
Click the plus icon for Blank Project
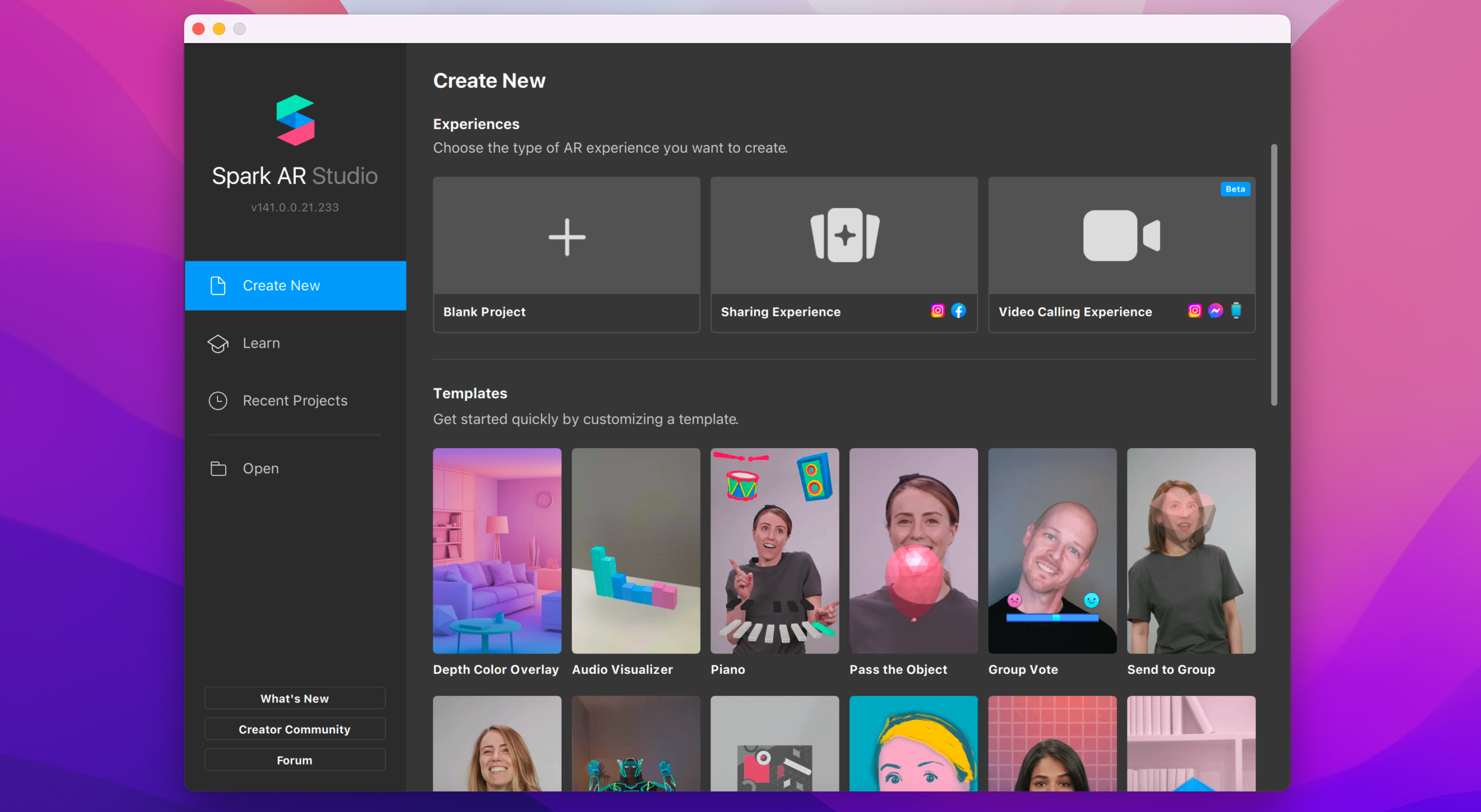pyautogui.click(x=566, y=237)
